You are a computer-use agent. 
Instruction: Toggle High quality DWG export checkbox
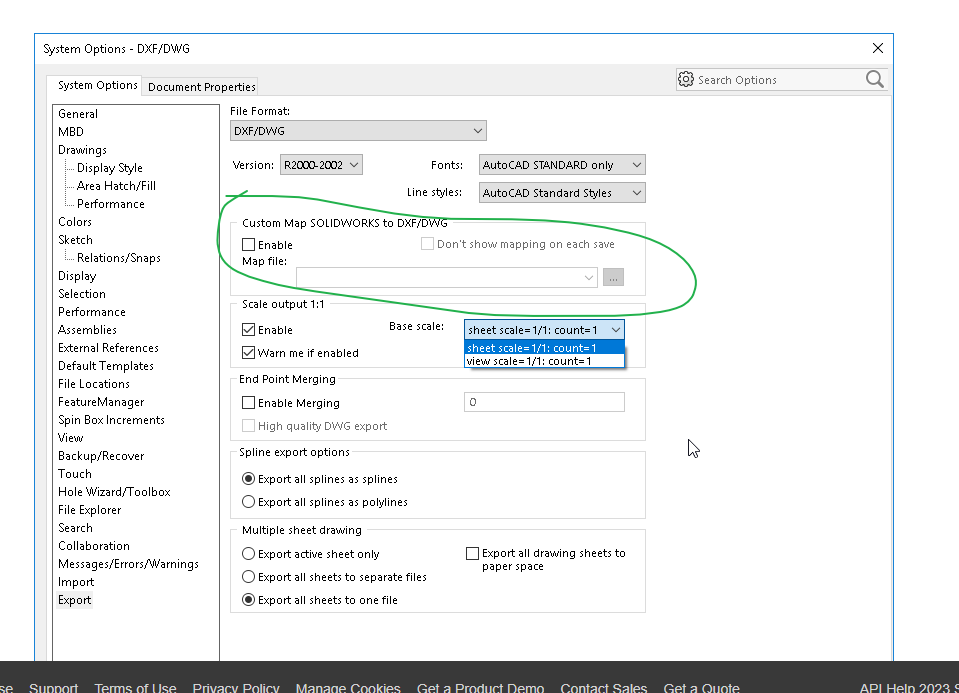(x=248, y=426)
